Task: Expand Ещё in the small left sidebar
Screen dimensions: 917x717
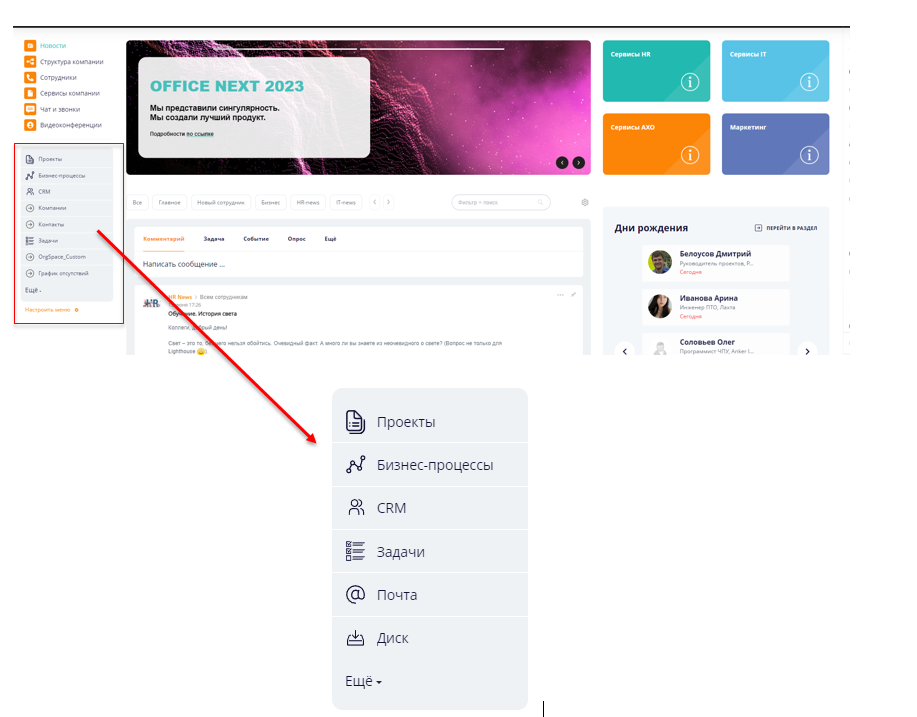Action: pyautogui.click(x=33, y=290)
